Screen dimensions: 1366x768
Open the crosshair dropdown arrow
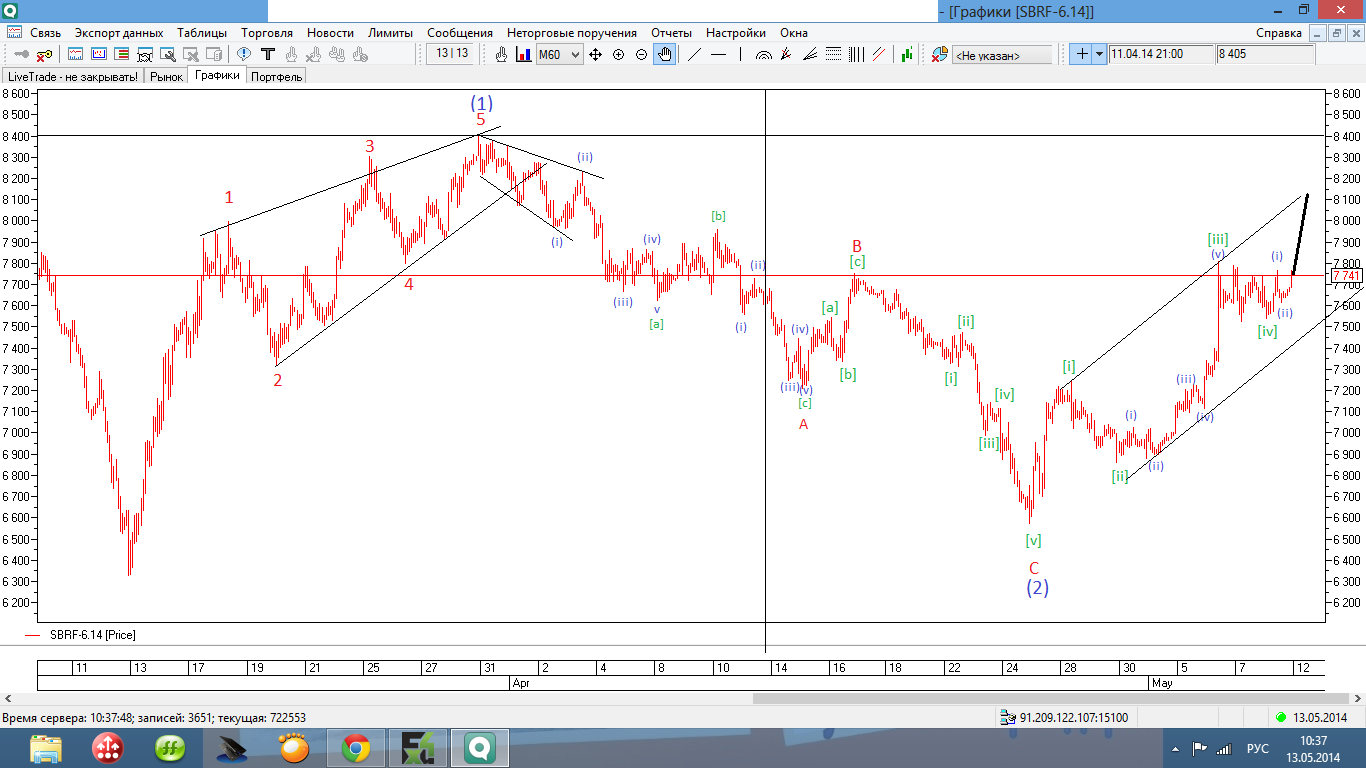click(x=1099, y=54)
